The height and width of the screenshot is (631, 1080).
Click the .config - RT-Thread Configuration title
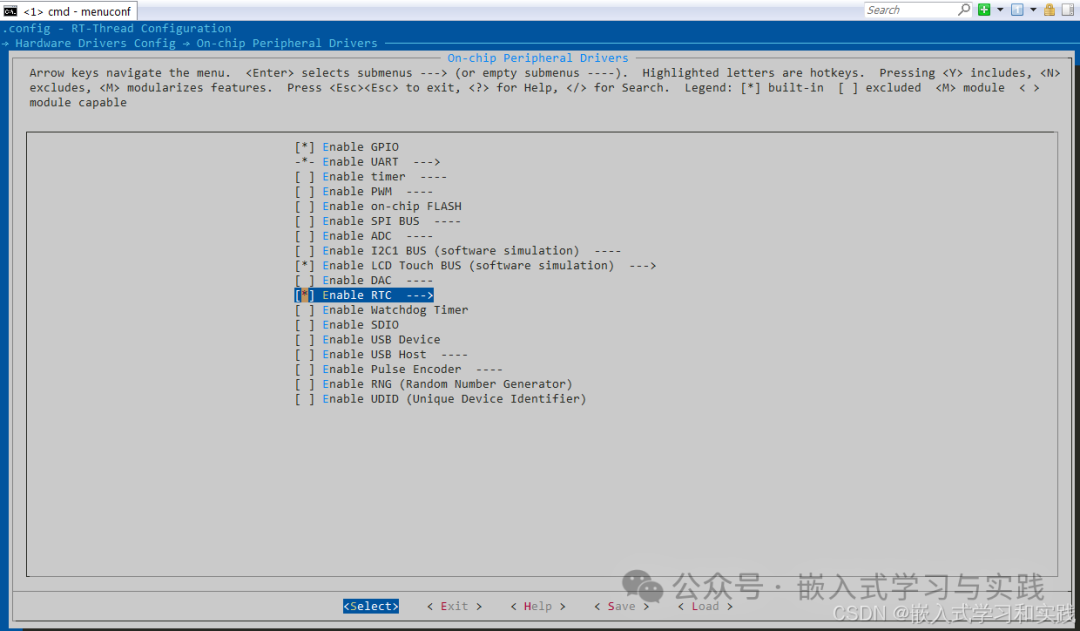[x=117, y=28]
